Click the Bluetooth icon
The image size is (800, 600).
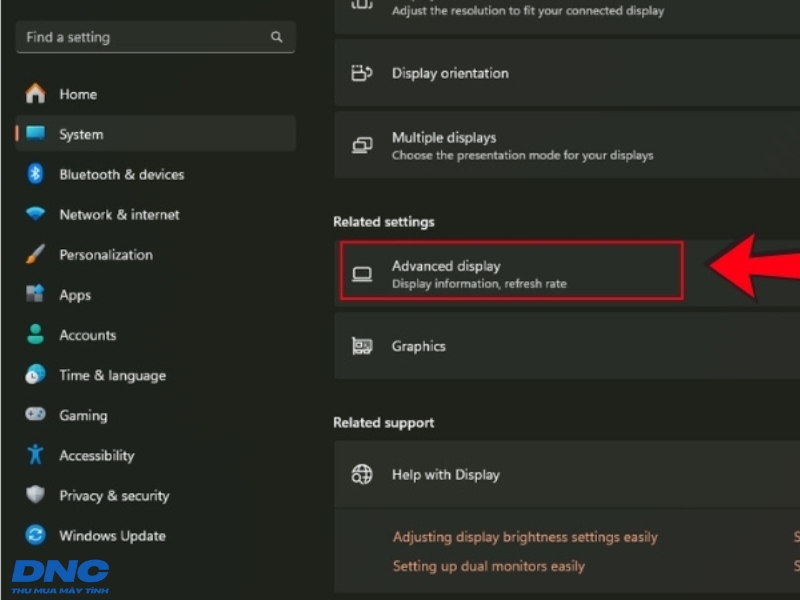tap(35, 174)
